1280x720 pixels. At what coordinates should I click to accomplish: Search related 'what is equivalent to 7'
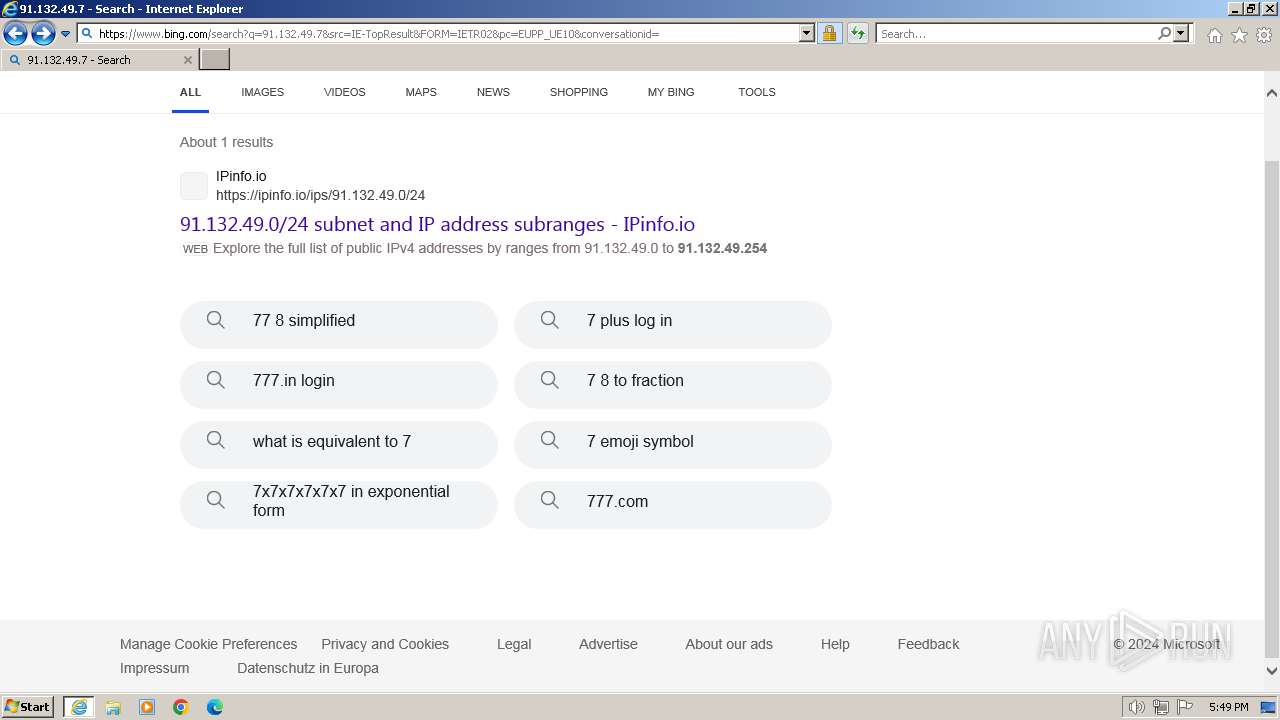(339, 445)
